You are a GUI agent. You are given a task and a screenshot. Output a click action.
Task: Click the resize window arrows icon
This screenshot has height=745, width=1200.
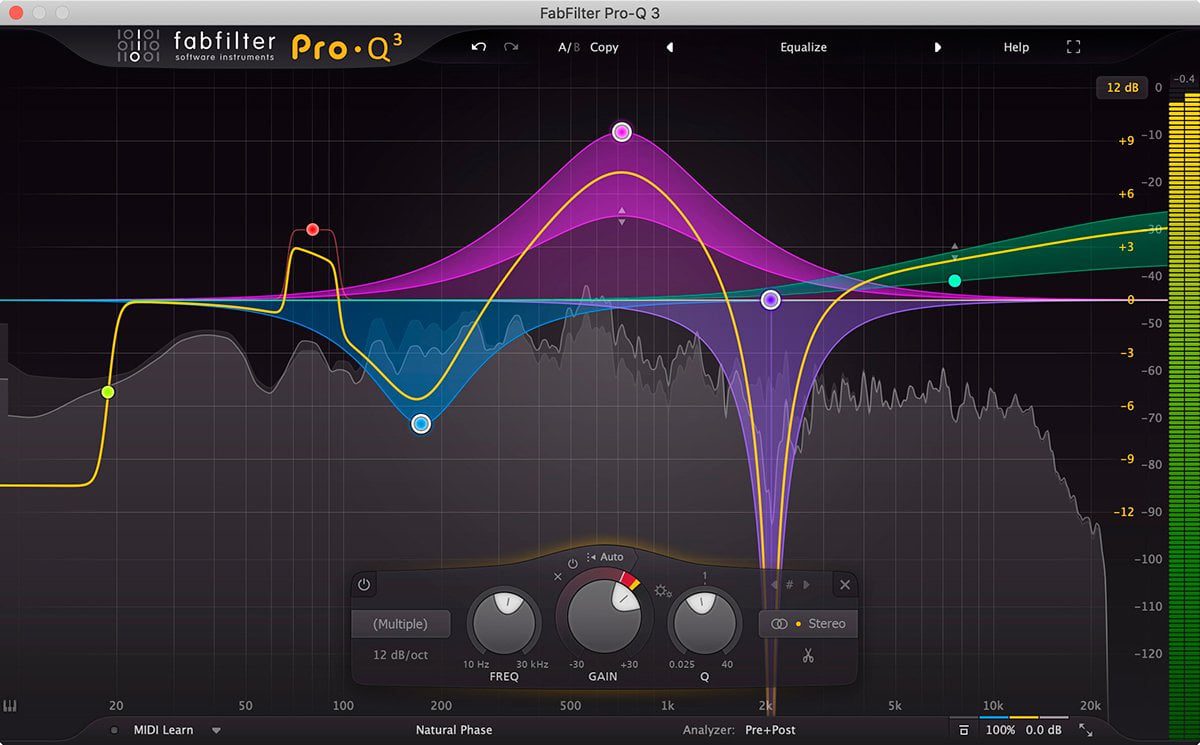(x=1085, y=731)
